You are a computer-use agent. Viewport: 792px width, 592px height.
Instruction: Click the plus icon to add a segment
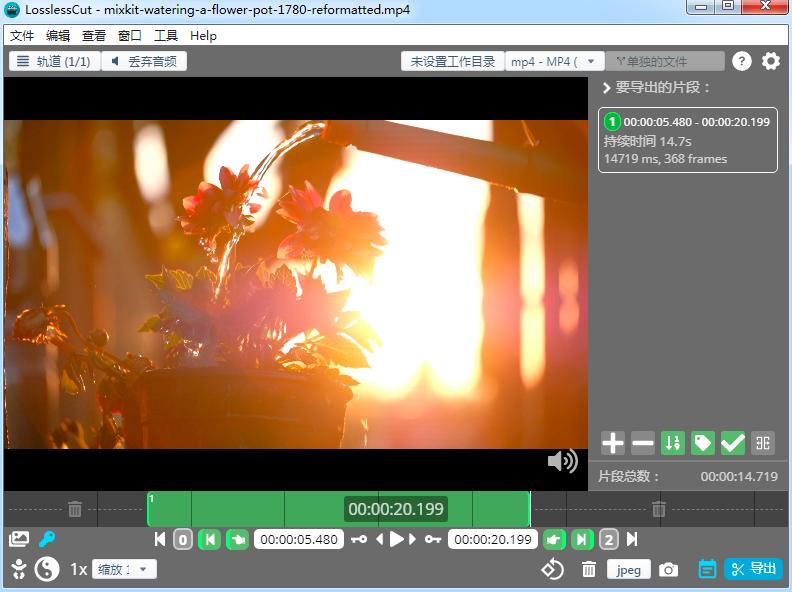click(x=613, y=443)
